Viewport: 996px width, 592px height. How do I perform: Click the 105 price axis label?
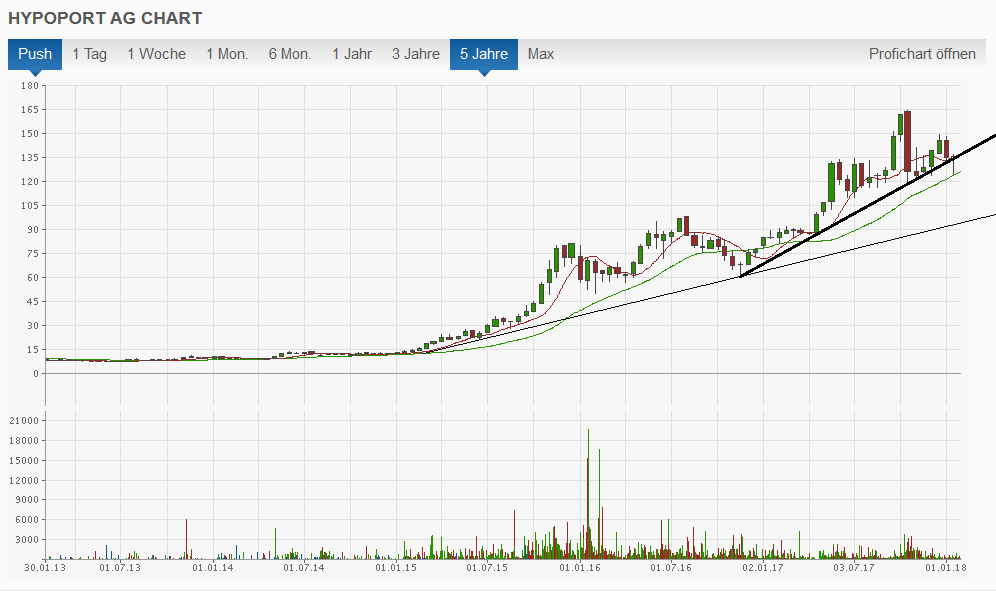point(30,205)
